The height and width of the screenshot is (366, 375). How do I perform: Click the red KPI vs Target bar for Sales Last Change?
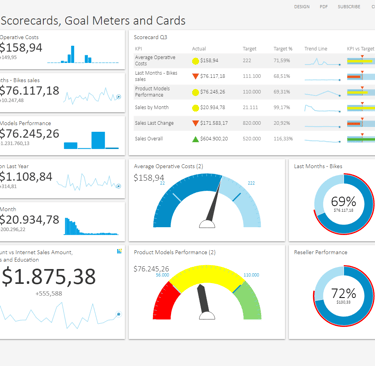(x=354, y=124)
